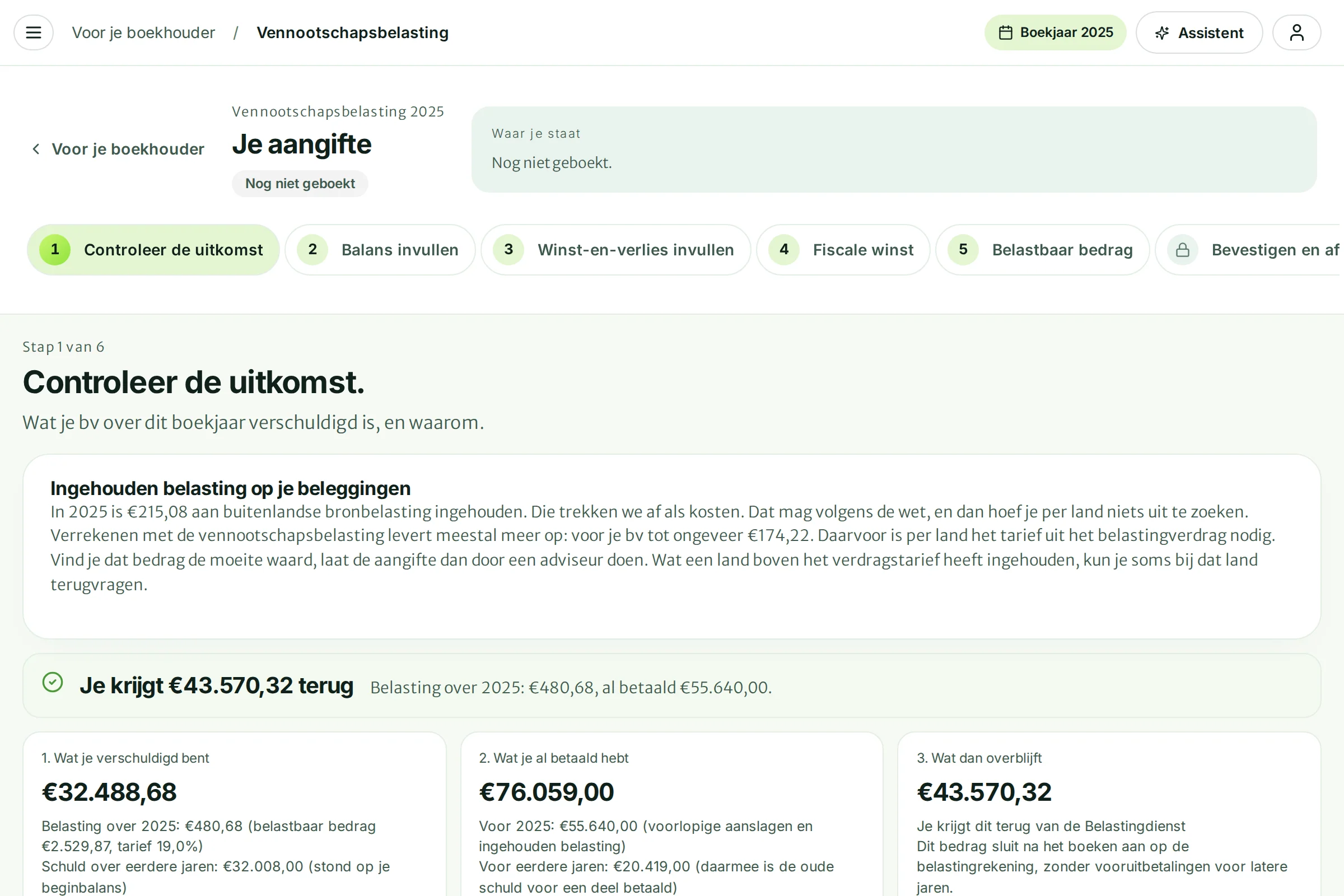Click the text Je krijgt dit terug van de Belastingdienst
1344x896 pixels.
tap(1051, 827)
